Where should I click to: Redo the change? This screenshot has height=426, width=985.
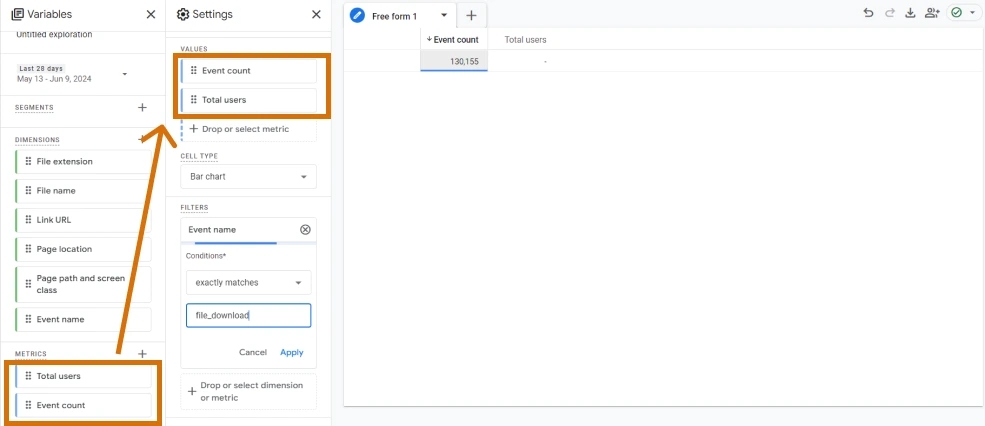(x=890, y=13)
